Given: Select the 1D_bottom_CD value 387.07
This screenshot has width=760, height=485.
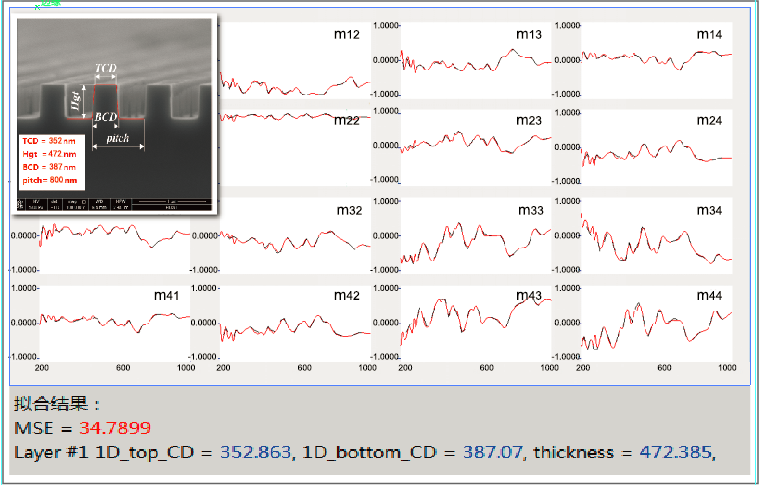Looking at the screenshot, I should pos(492,452).
